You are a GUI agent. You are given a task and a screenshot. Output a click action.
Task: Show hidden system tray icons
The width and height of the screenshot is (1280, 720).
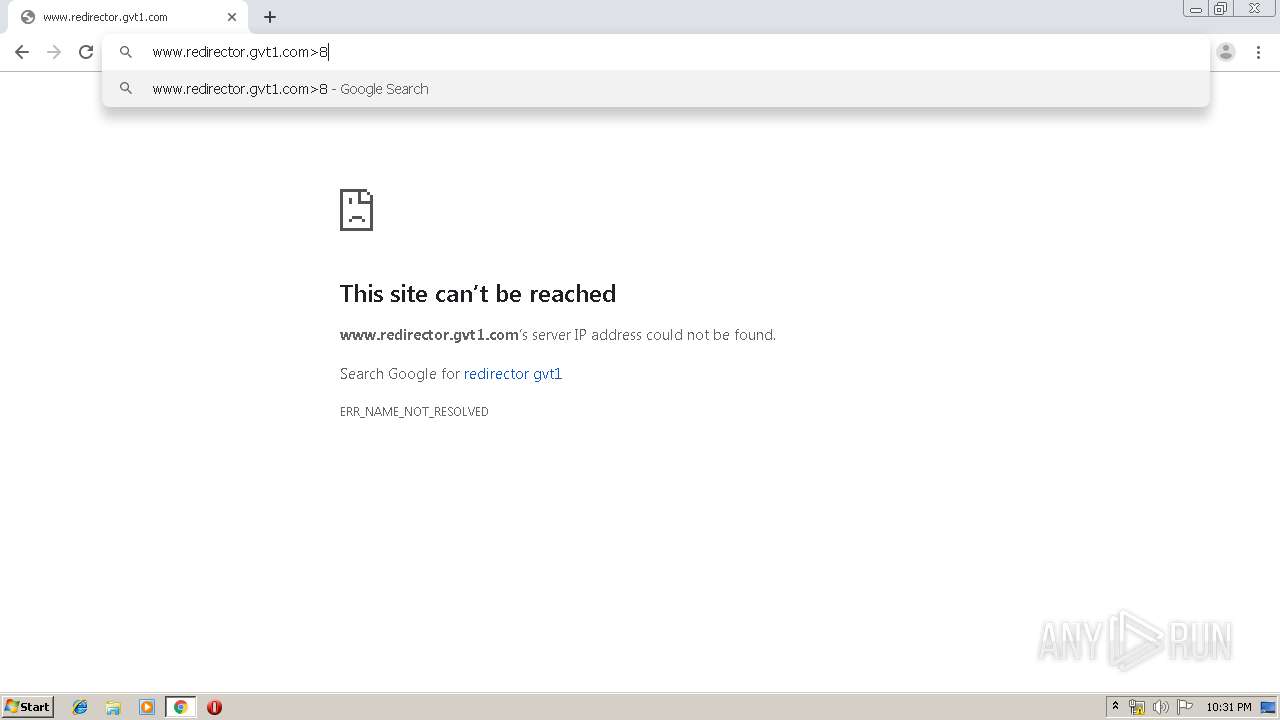point(1115,707)
